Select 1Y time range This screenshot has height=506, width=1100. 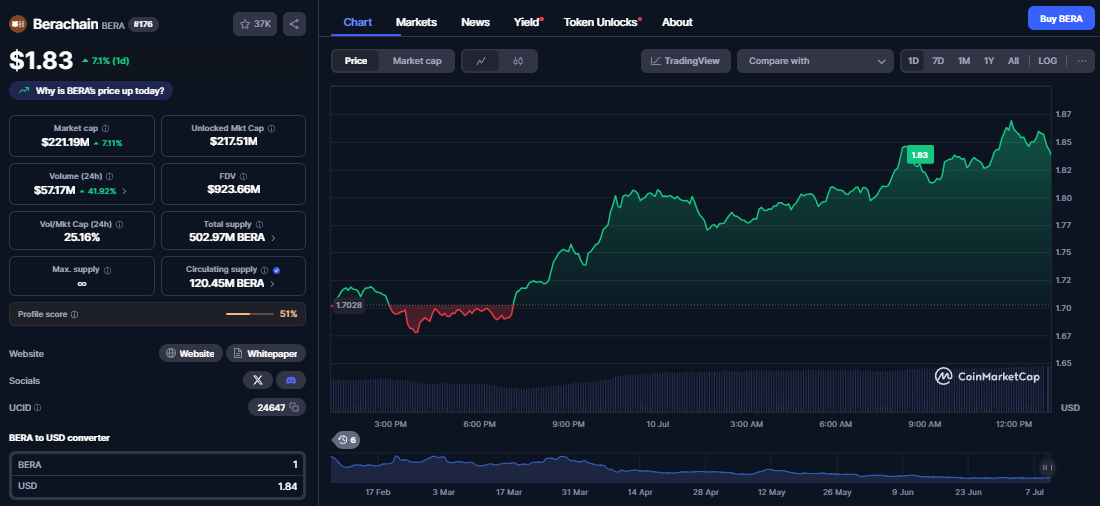988,61
